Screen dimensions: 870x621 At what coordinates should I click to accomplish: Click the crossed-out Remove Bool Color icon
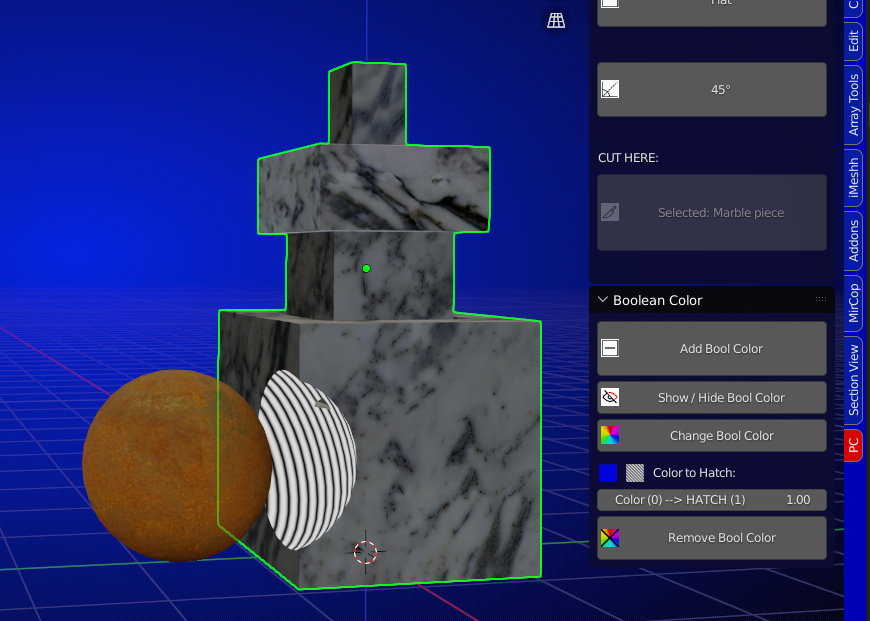click(610, 538)
